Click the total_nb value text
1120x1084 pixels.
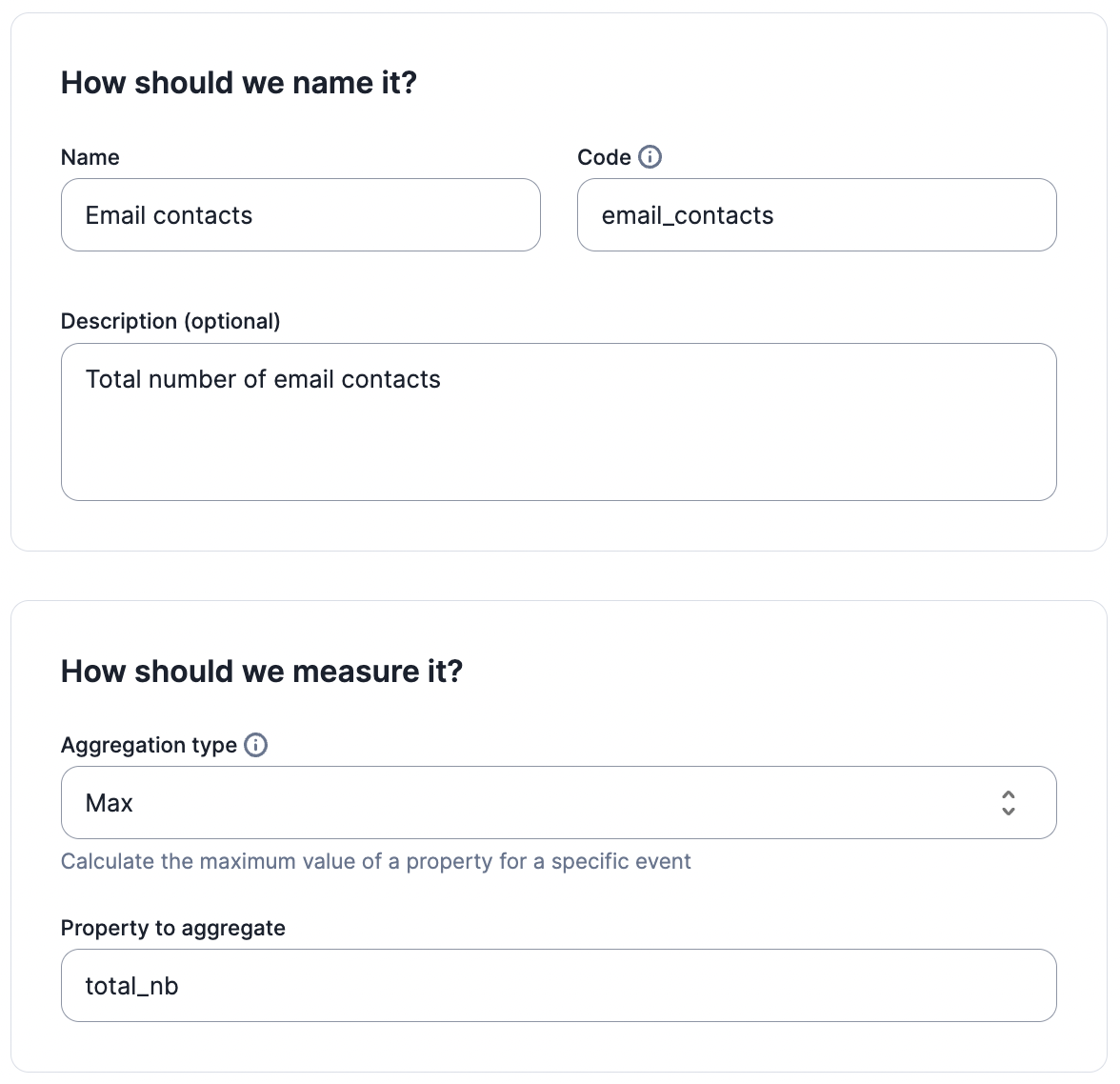coord(131,986)
